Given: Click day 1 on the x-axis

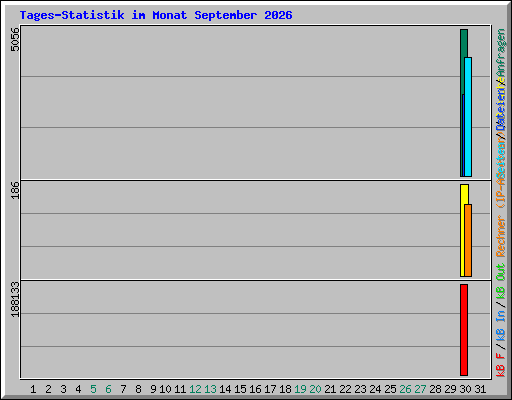Looking at the screenshot, I should [33, 389].
